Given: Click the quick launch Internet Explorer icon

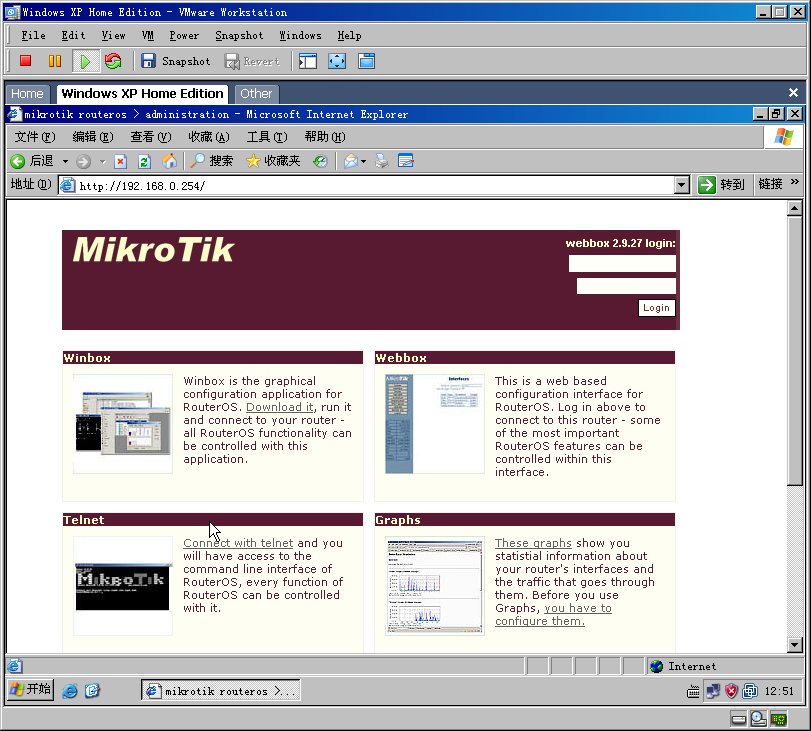Looking at the screenshot, I should [x=70, y=691].
